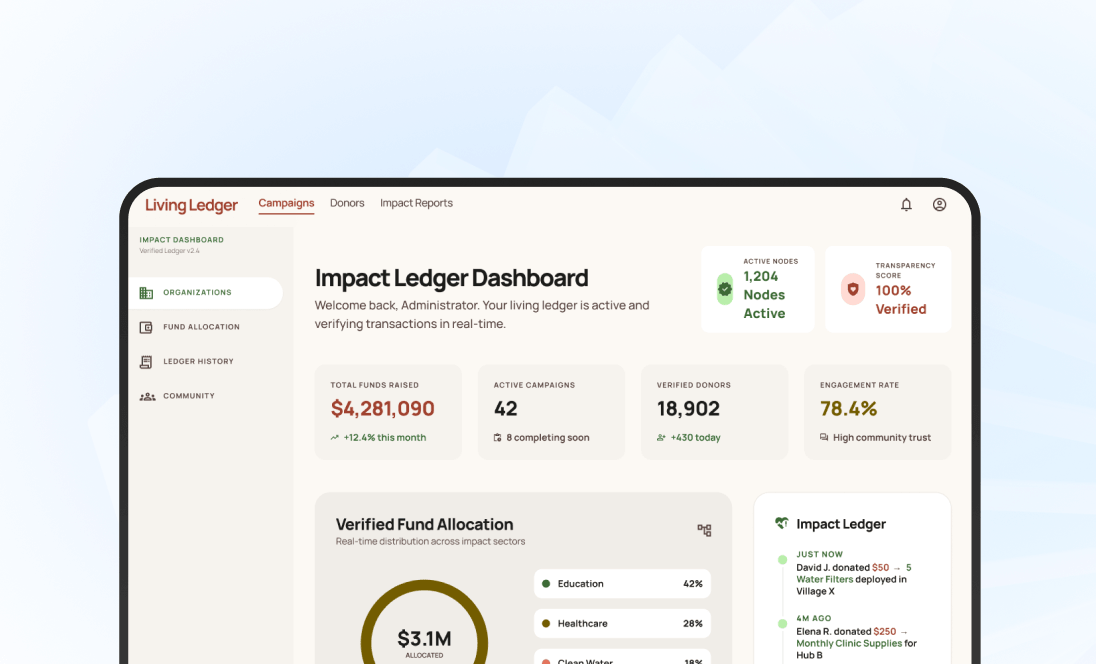Click the $3.1M allocated donut chart
This screenshot has height=664, width=1096.
pos(425,638)
